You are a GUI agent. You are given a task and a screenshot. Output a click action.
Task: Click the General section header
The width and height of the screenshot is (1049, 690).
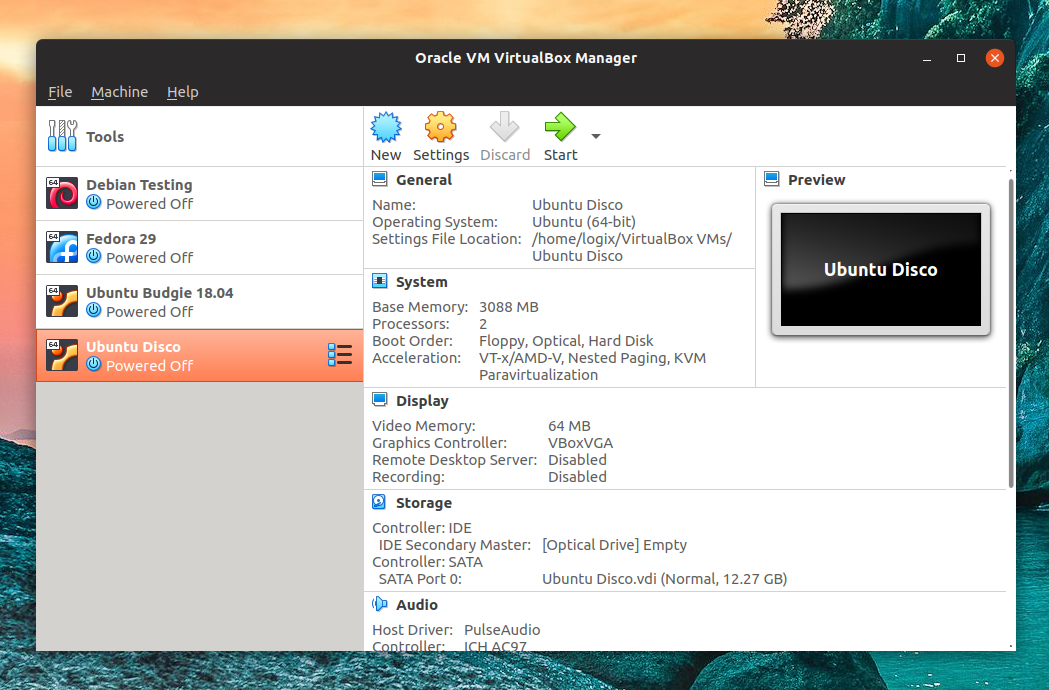pyautogui.click(x=423, y=180)
